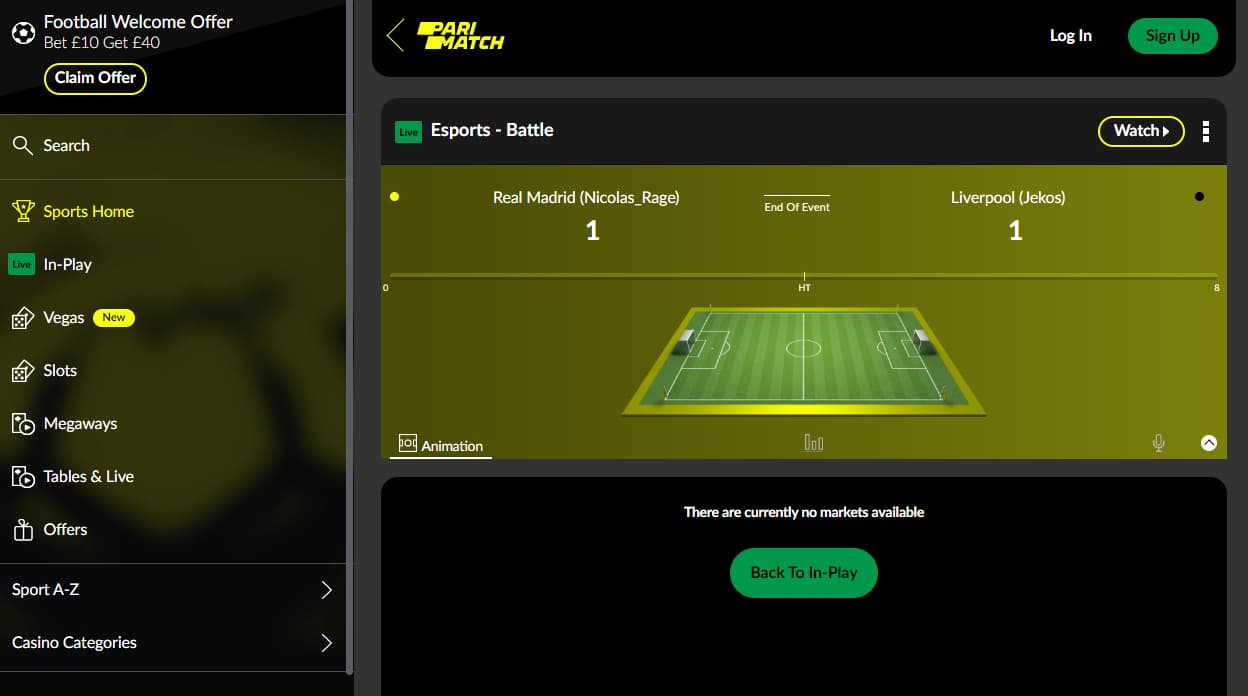Click the Megaways icon in sidebar
This screenshot has height=696, width=1248.
[x=22, y=424]
